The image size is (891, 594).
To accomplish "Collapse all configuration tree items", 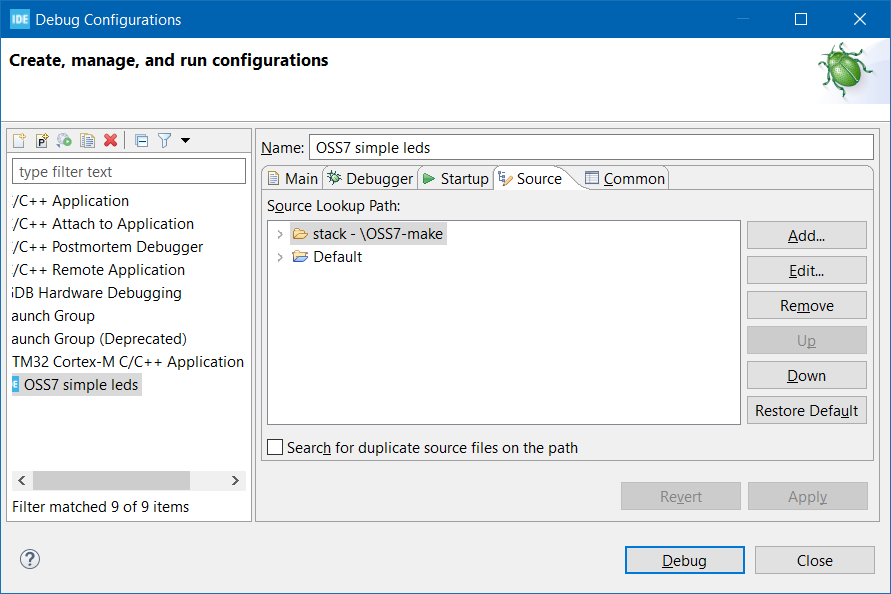I will tap(141, 141).
